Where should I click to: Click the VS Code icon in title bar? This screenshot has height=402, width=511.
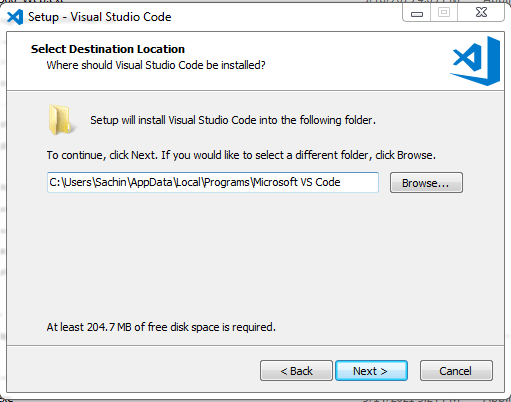(x=15, y=17)
